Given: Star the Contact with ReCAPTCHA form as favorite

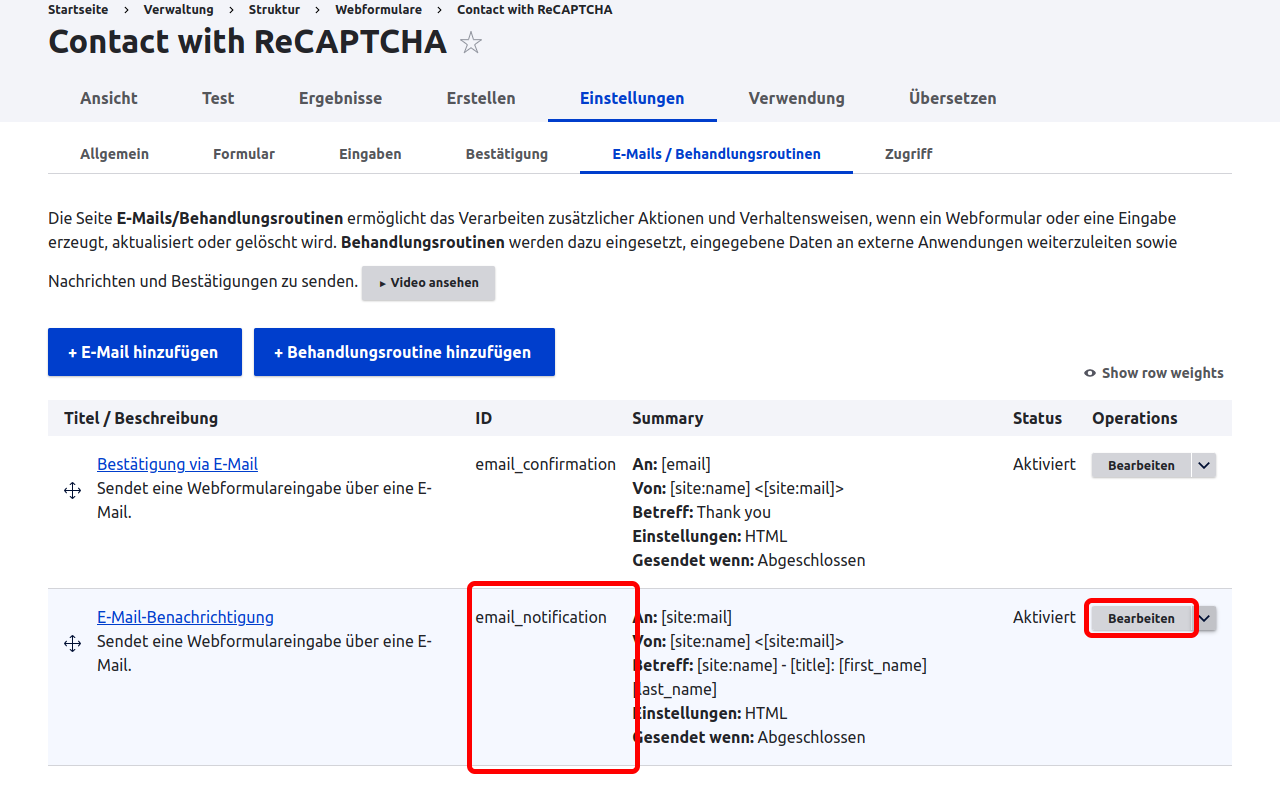Looking at the screenshot, I should (x=470, y=43).
